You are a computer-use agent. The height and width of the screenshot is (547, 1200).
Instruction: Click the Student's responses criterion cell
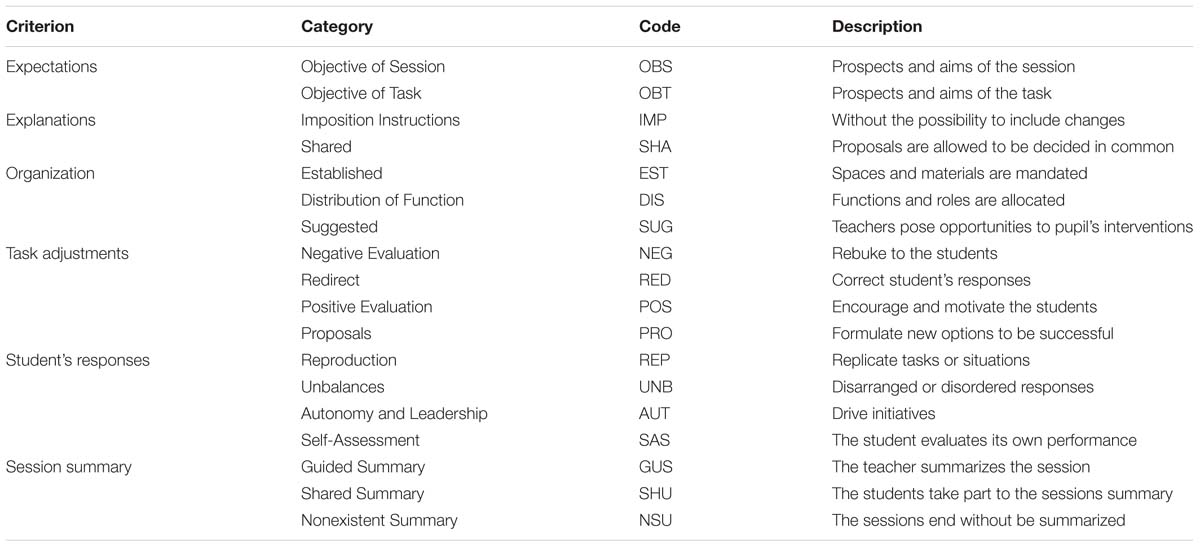pyautogui.click(x=78, y=360)
